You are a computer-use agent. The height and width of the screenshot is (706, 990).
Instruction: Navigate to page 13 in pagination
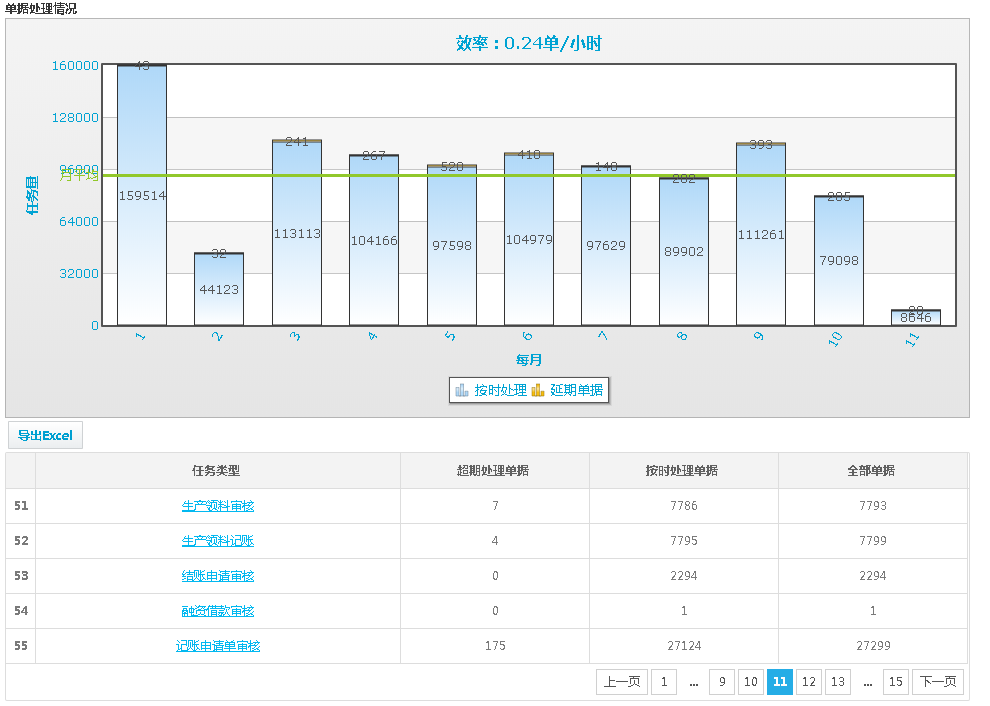coord(838,682)
